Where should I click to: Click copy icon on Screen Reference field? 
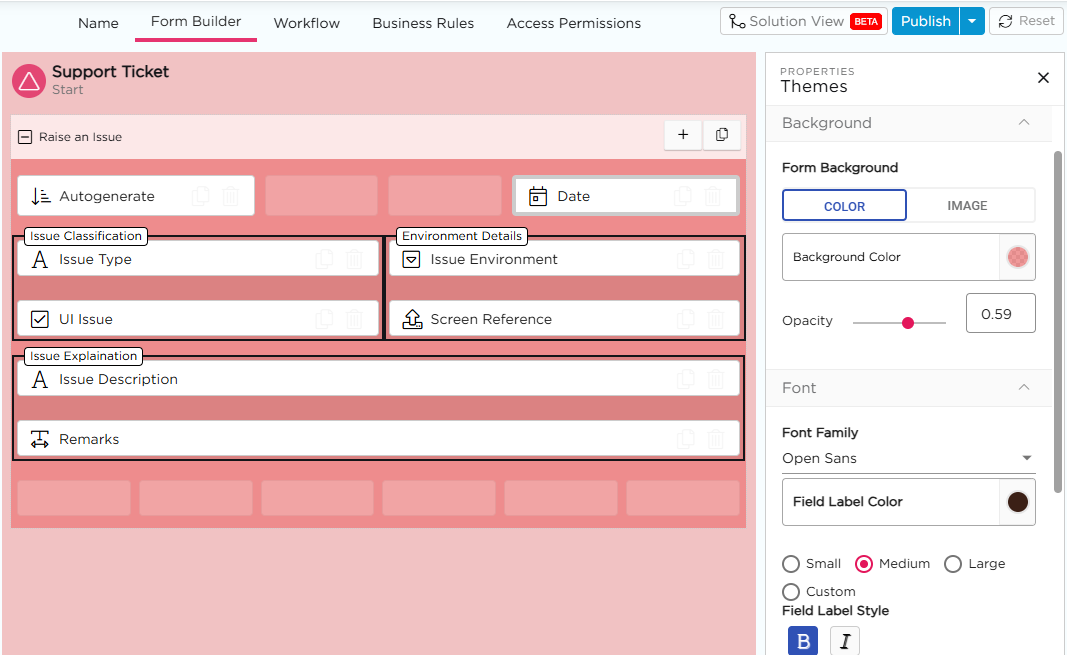[x=686, y=319]
